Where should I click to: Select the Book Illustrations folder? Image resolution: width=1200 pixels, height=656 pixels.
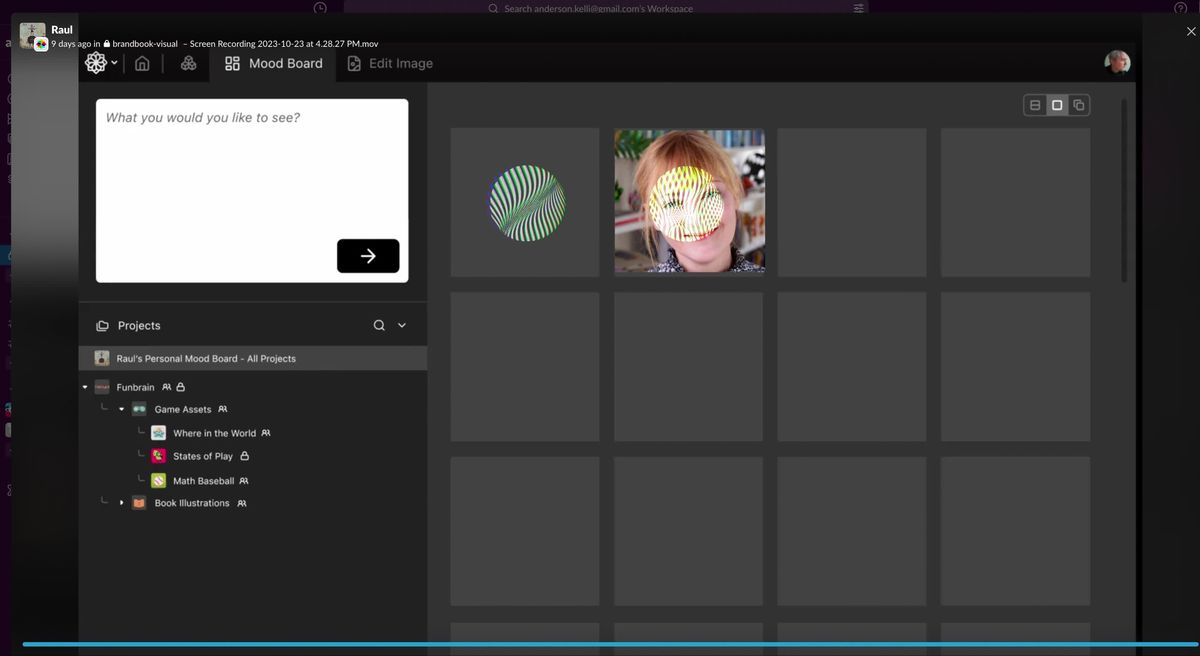(192, 503)
